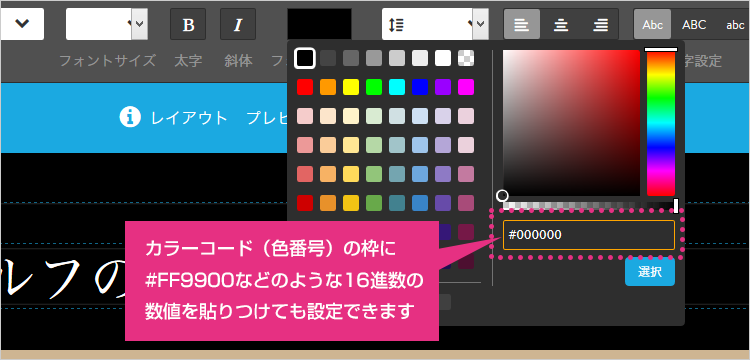Choose the Abc capitalize text case option
The height and width of the screenshot is (360, 750).
pos(652,24)
